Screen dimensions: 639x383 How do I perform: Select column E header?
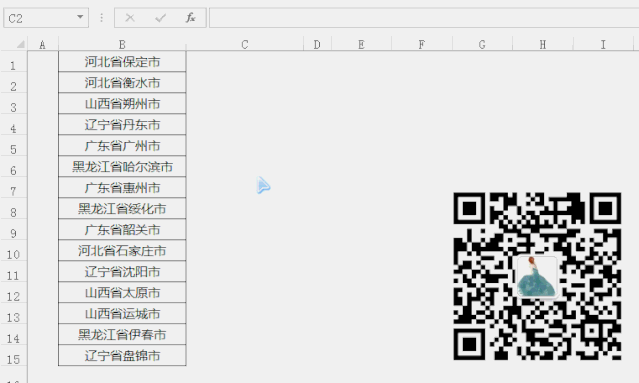(x=361, y=44)
